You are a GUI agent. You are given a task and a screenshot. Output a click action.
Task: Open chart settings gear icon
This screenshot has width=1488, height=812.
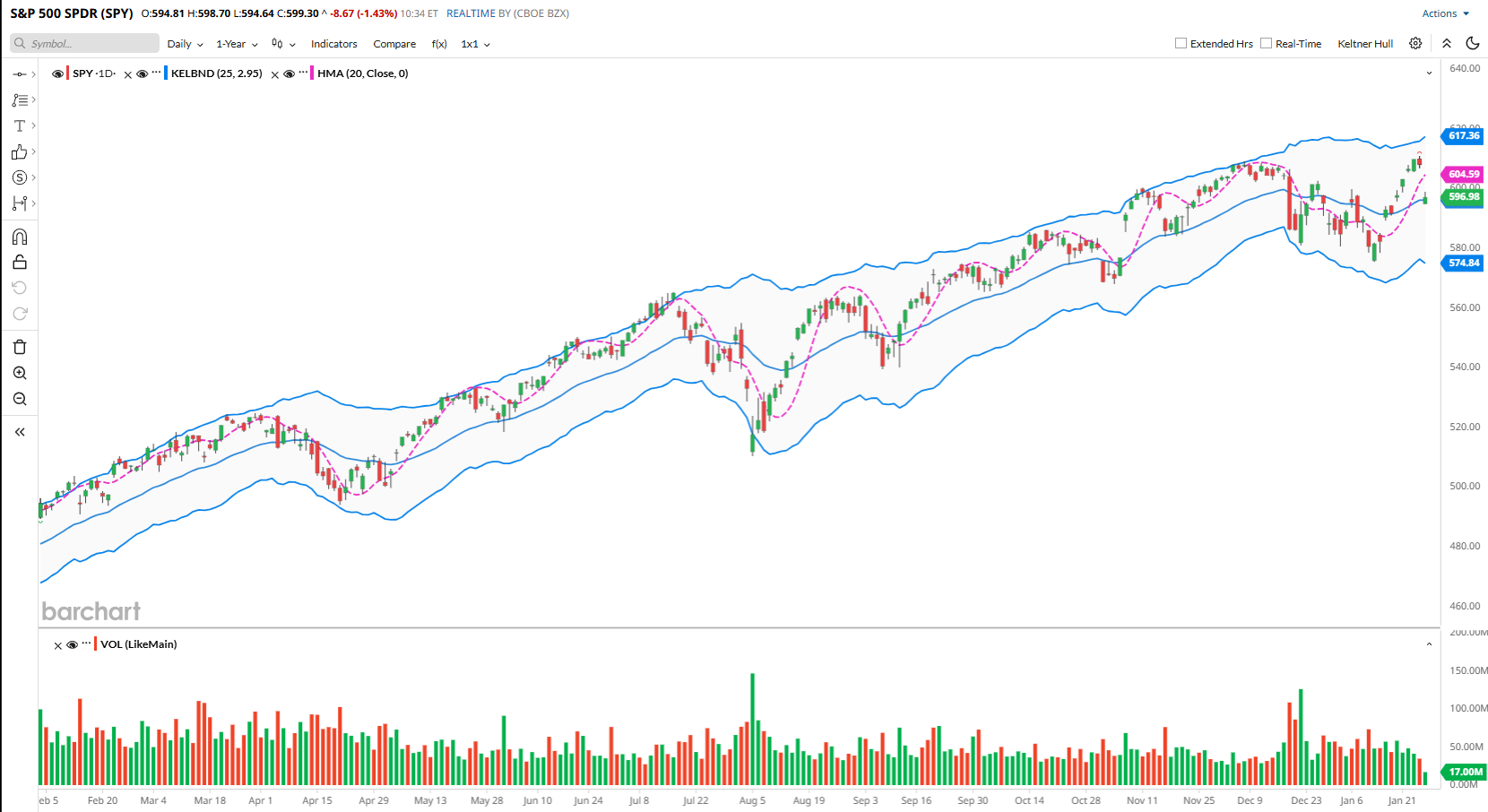pos(1415,43)
